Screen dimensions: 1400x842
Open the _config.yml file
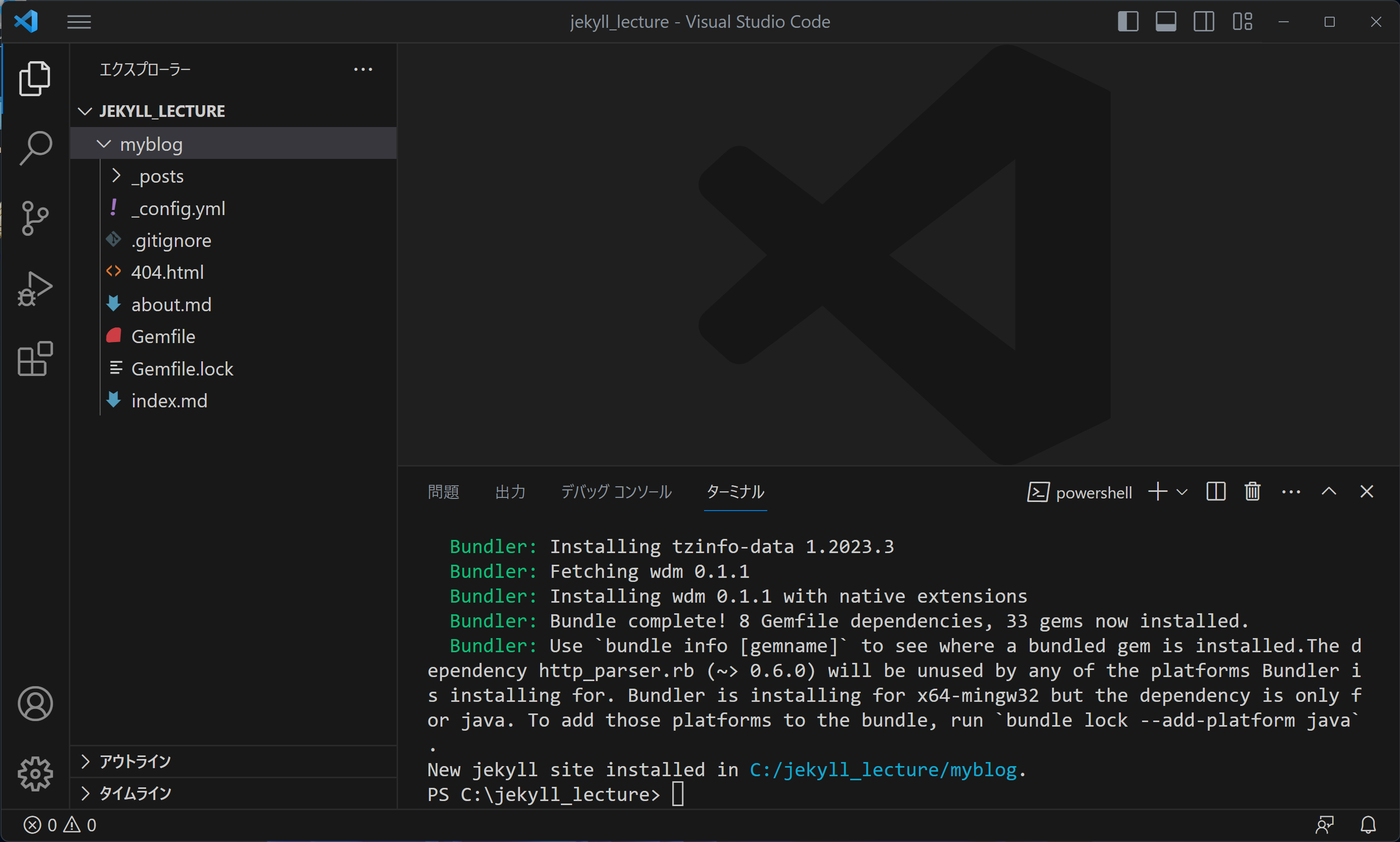pos(233,208)
